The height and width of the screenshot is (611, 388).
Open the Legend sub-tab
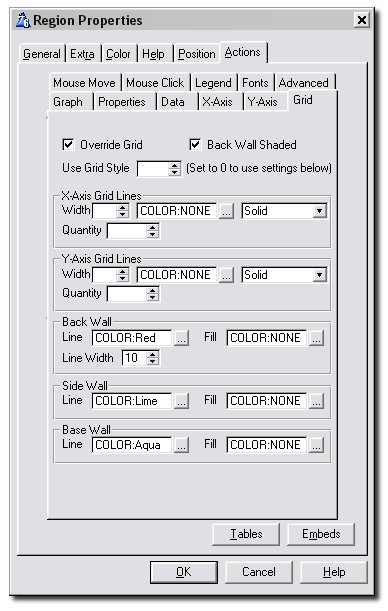(x=213, y=83)
